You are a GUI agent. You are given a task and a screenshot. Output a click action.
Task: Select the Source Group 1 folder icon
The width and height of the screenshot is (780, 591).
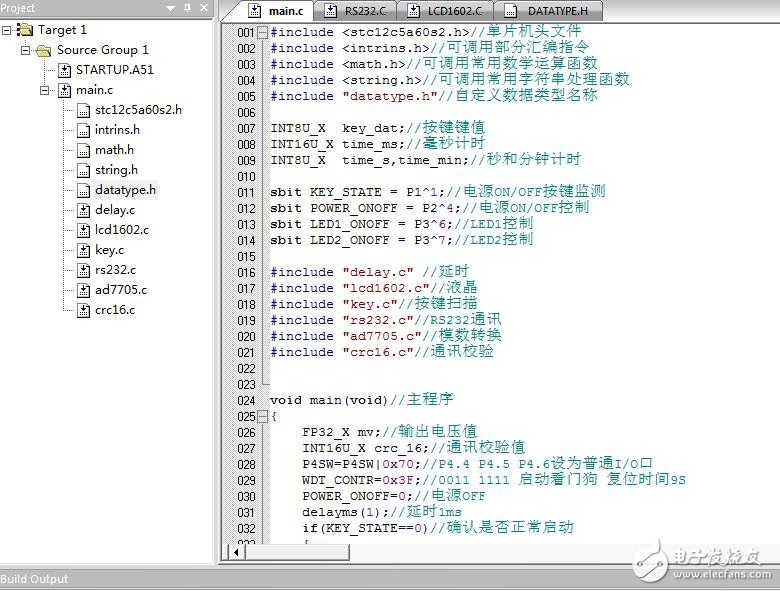[43, 50]
